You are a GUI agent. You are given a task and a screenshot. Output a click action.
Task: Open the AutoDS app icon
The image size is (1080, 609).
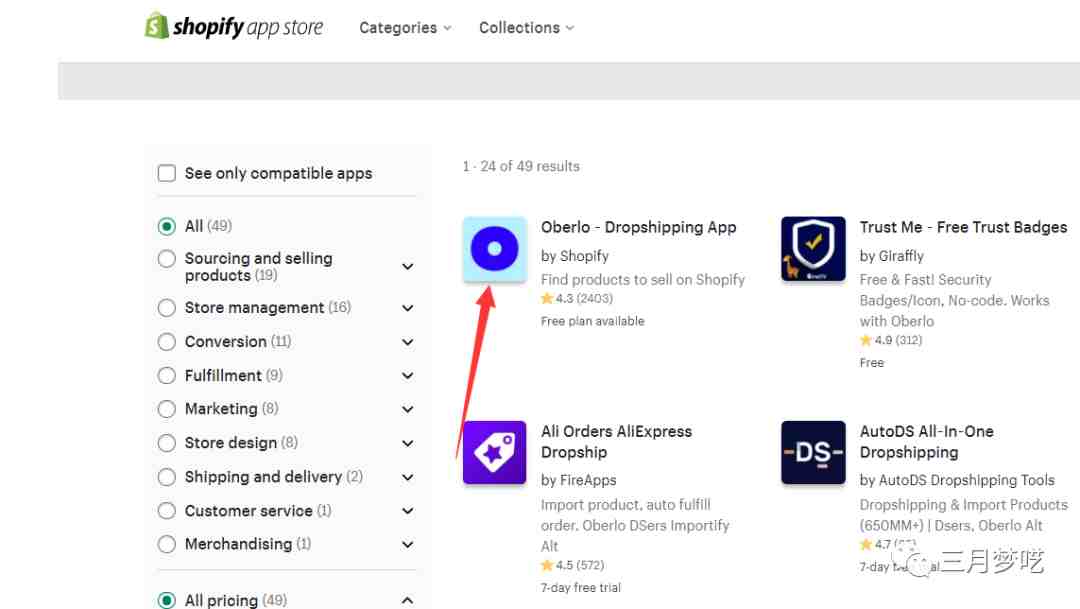click(x=813, y=453)
